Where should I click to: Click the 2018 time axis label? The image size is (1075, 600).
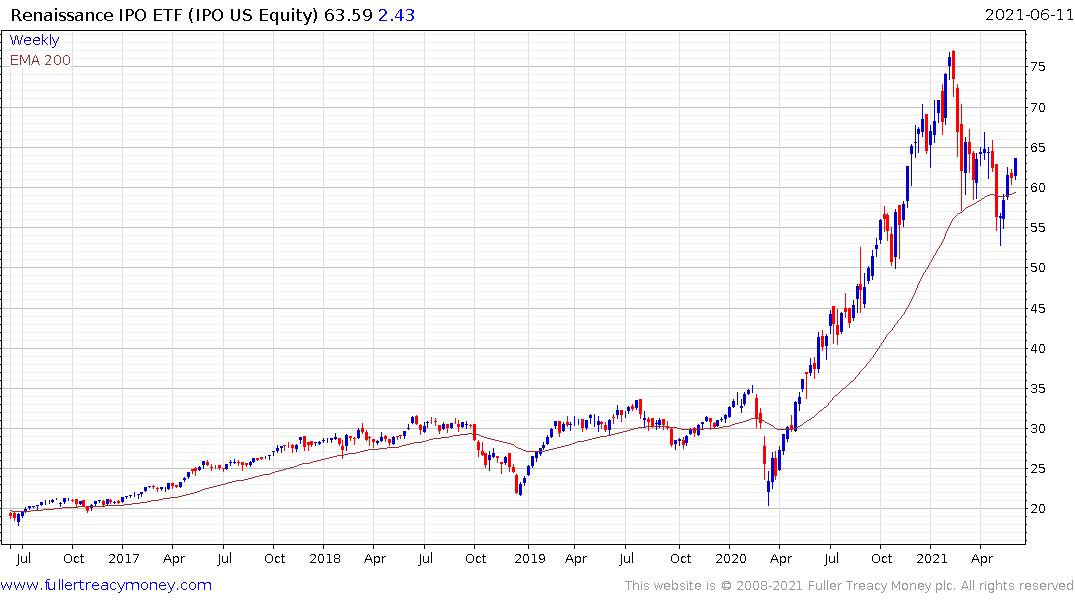[x=325, y=559]
